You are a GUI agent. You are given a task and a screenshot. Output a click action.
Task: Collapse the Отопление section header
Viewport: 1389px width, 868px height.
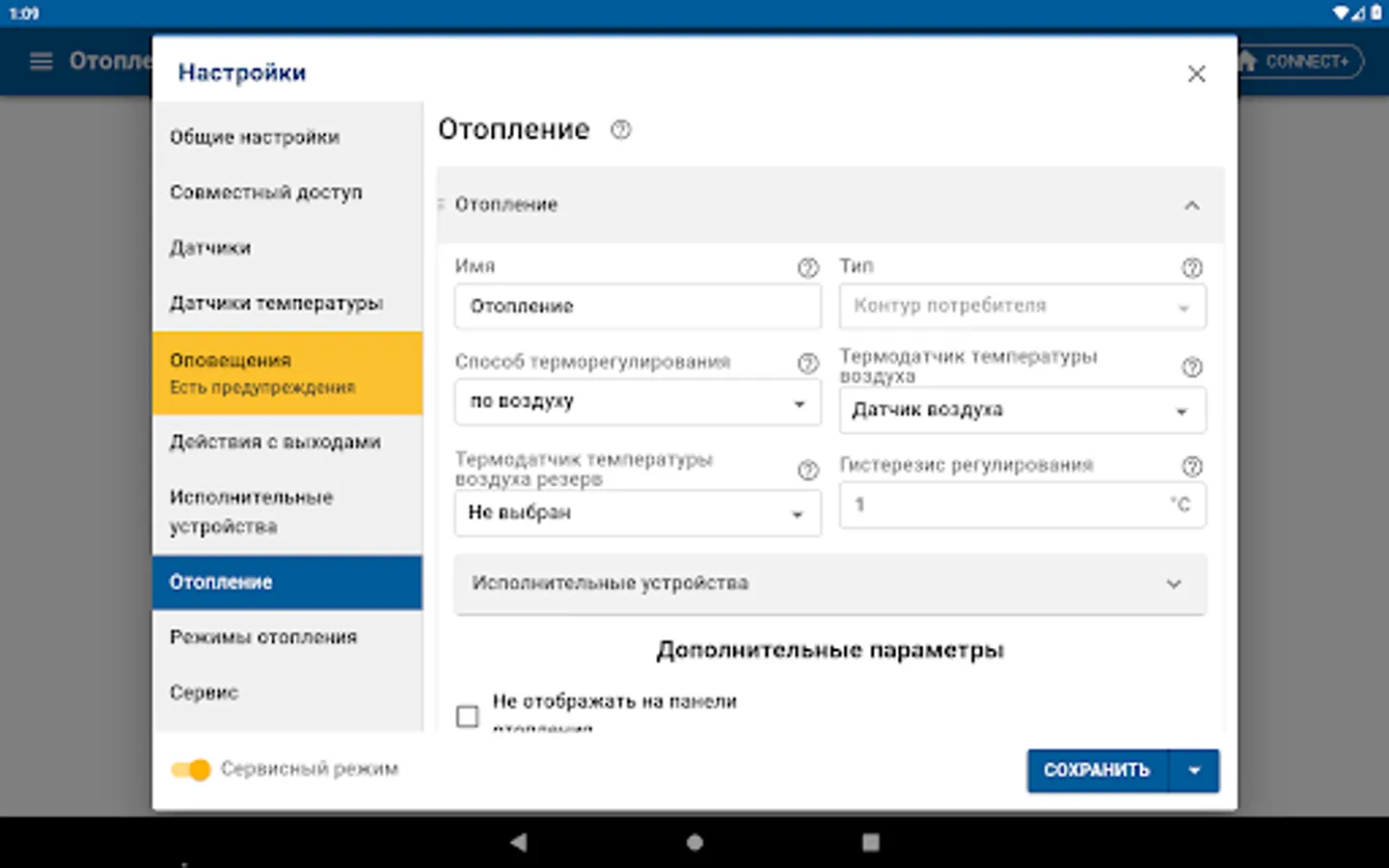[x=831, y=204]
